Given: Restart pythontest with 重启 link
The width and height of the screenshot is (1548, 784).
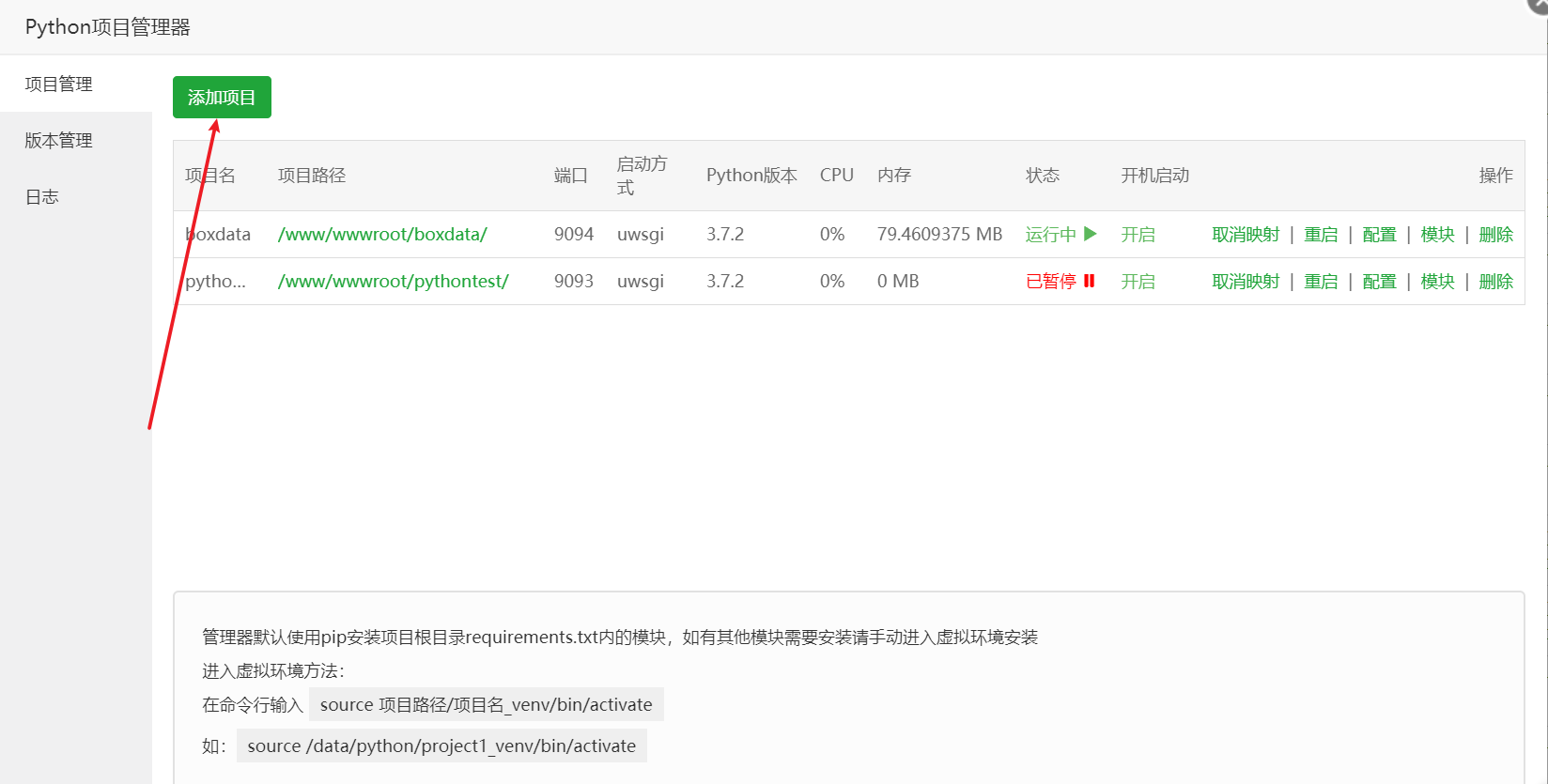Looking at the screenshot, I should [1321, 282].
